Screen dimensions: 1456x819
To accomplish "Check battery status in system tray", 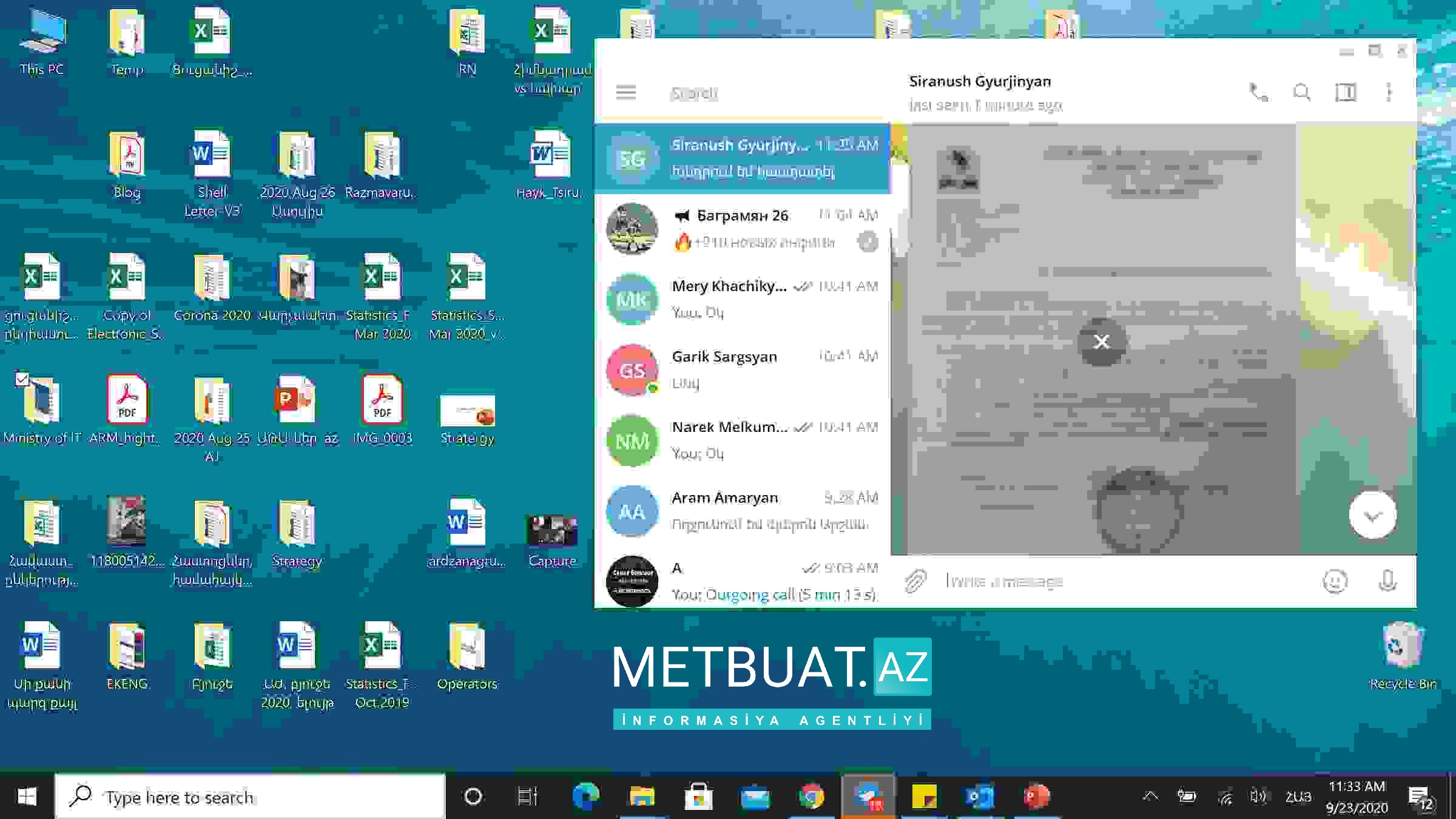I will (1187, 797).
